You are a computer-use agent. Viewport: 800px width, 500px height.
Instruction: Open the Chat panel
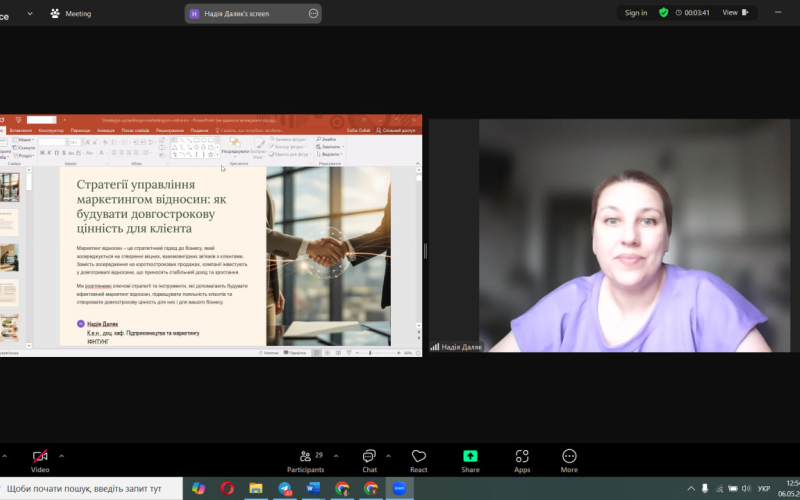[x=369, y=461]
